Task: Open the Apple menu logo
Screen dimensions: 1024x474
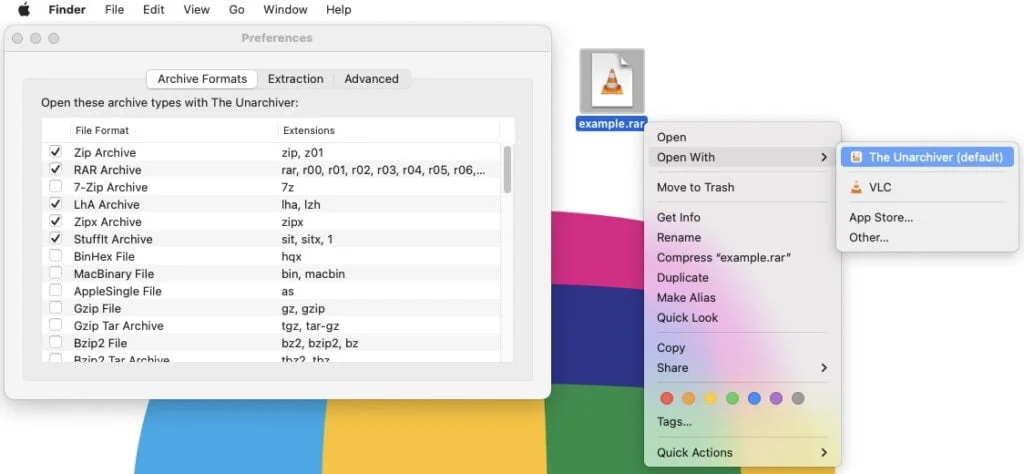Action: [x=24, y=9]
